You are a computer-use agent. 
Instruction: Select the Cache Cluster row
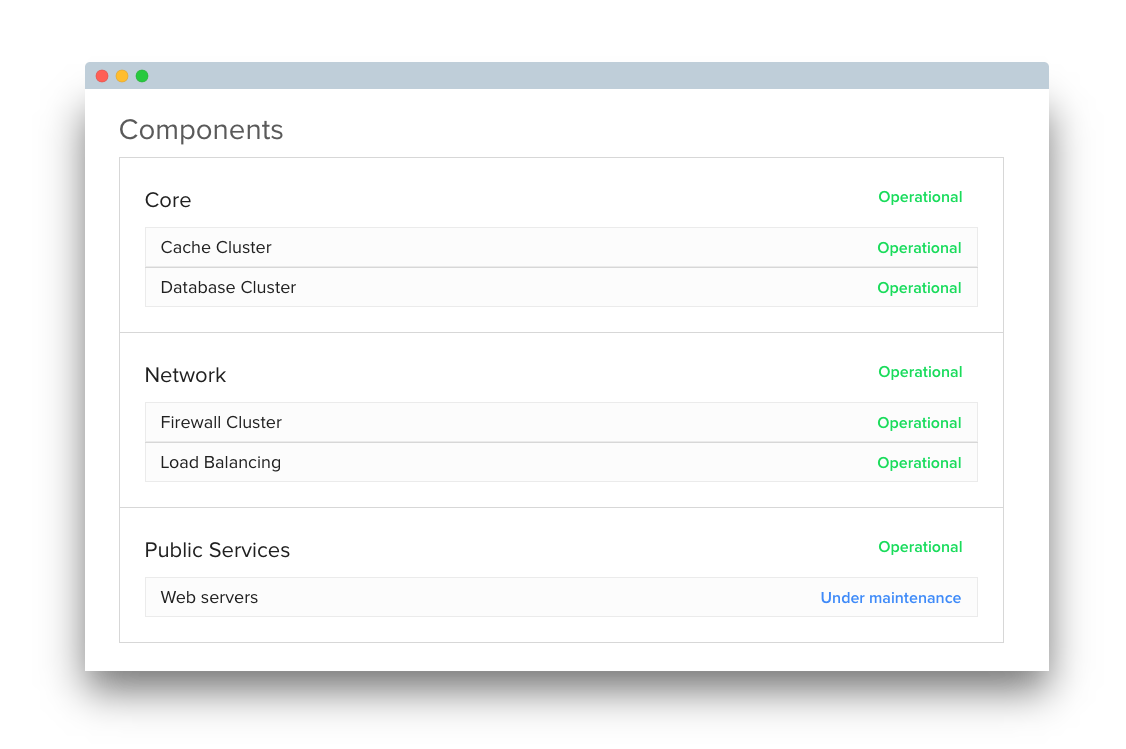point(561,248)
